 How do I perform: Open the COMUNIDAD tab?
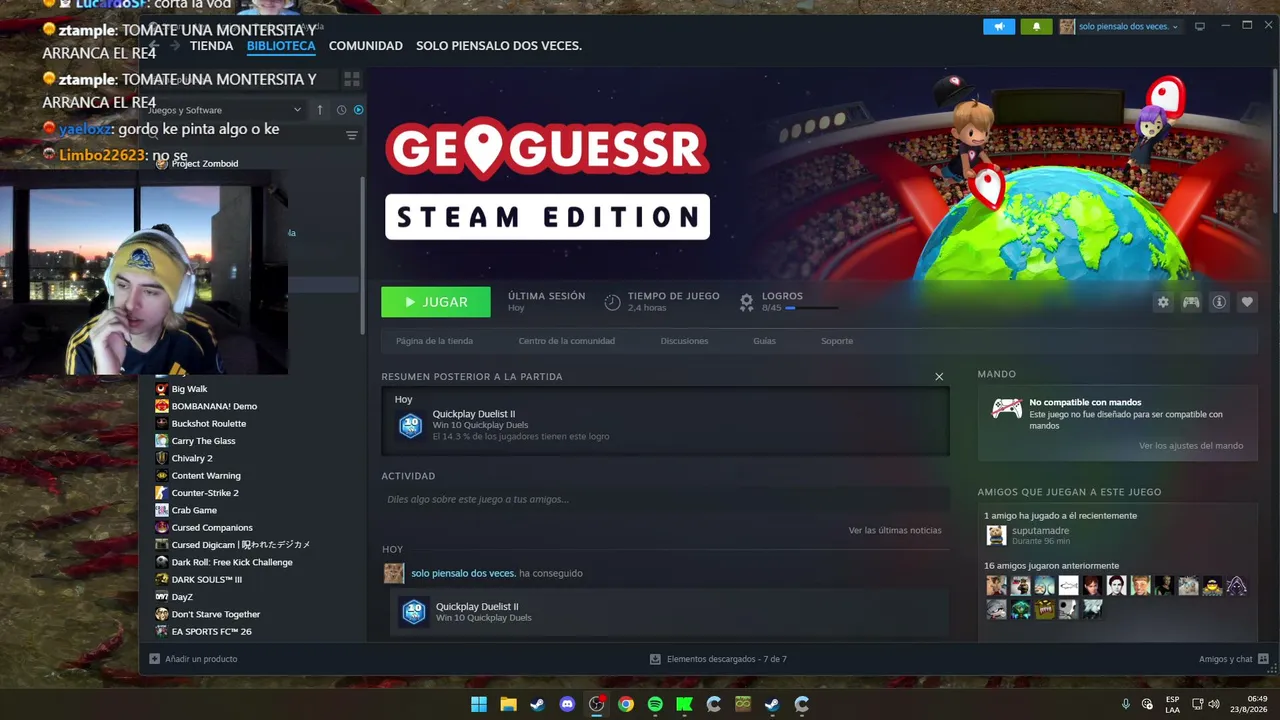tap(366, 46)
